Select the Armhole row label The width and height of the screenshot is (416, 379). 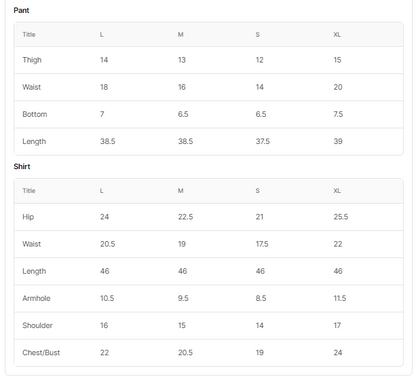pyautogui.click(x=36, y=298)
